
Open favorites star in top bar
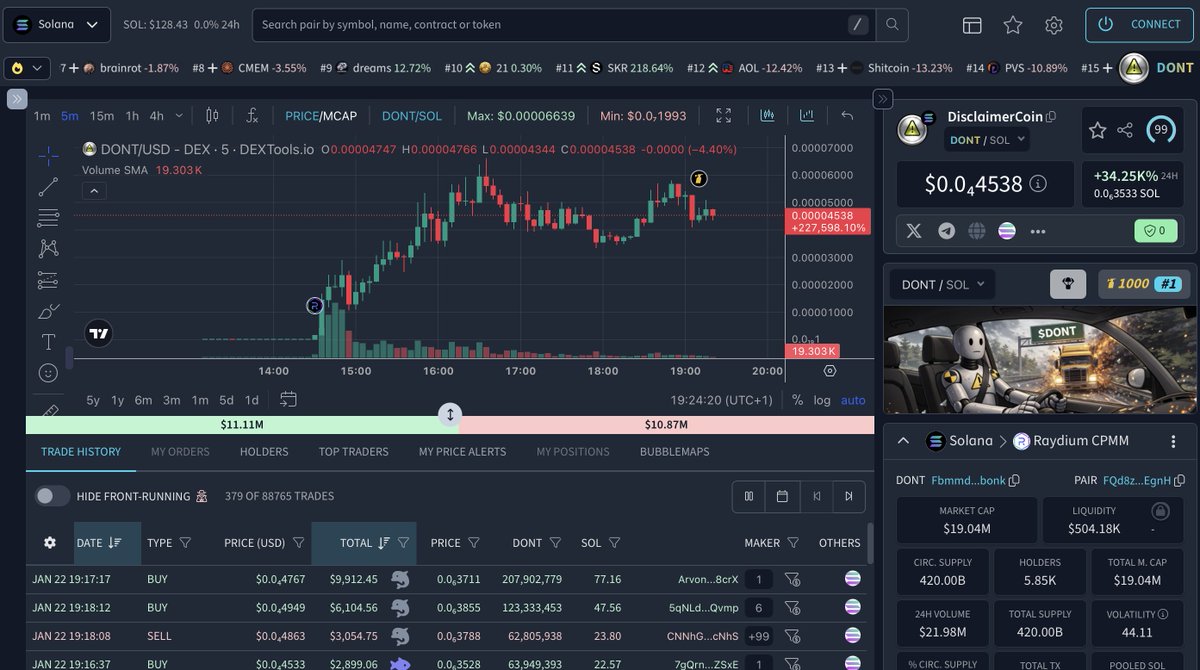1013,25
